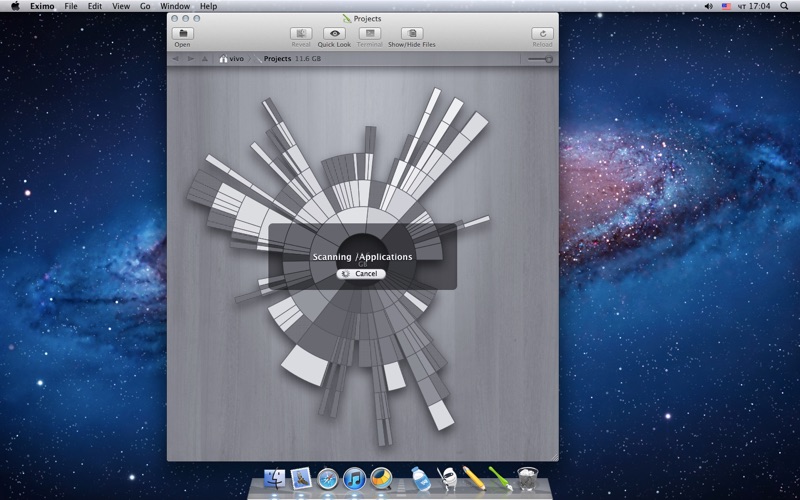Open the yellow pencil app in Dock
Viewport: 800px width, 500px height.
pyautogui.click(x=474, y=478)
